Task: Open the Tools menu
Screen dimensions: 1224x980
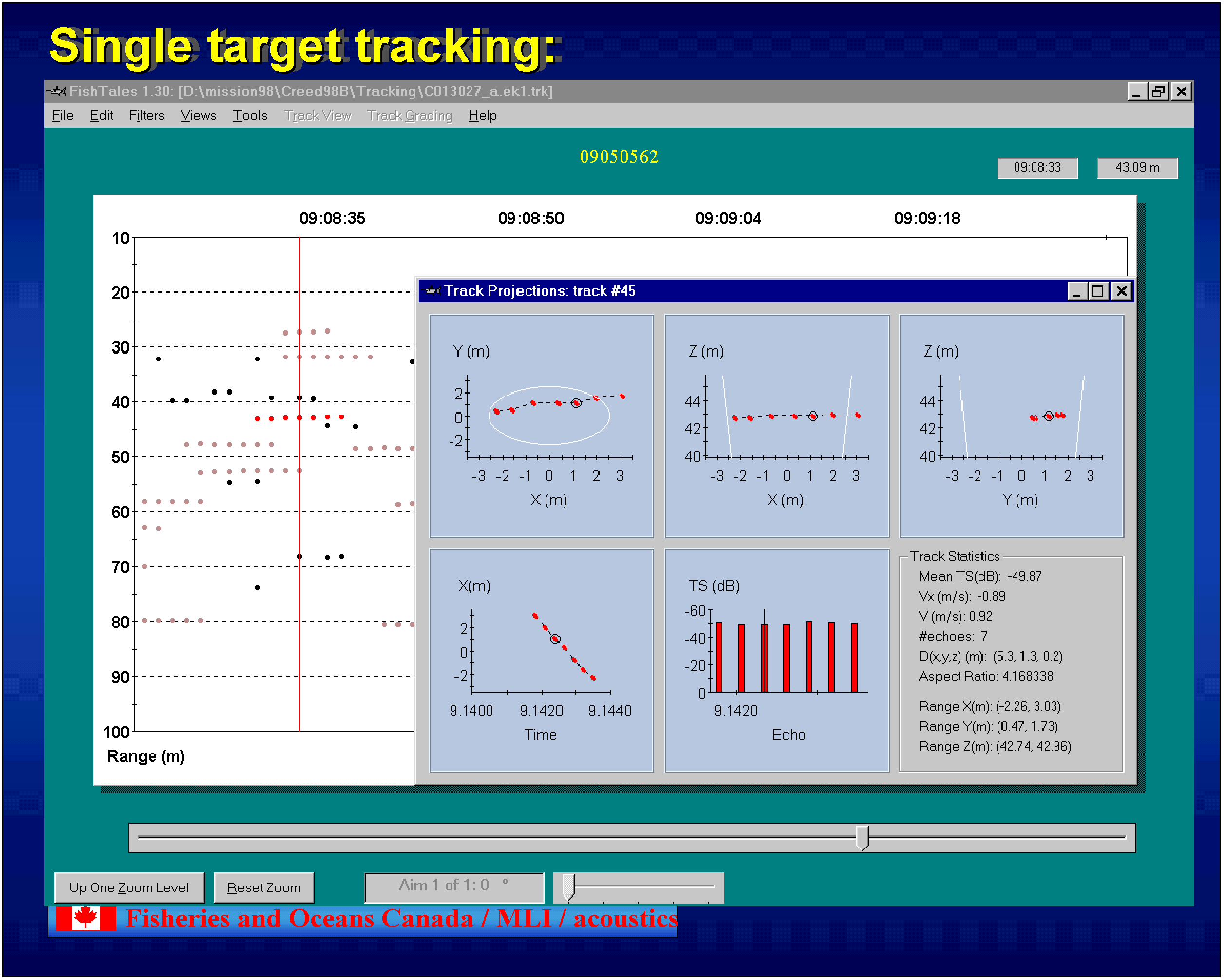Action: (x=250, y=115)
